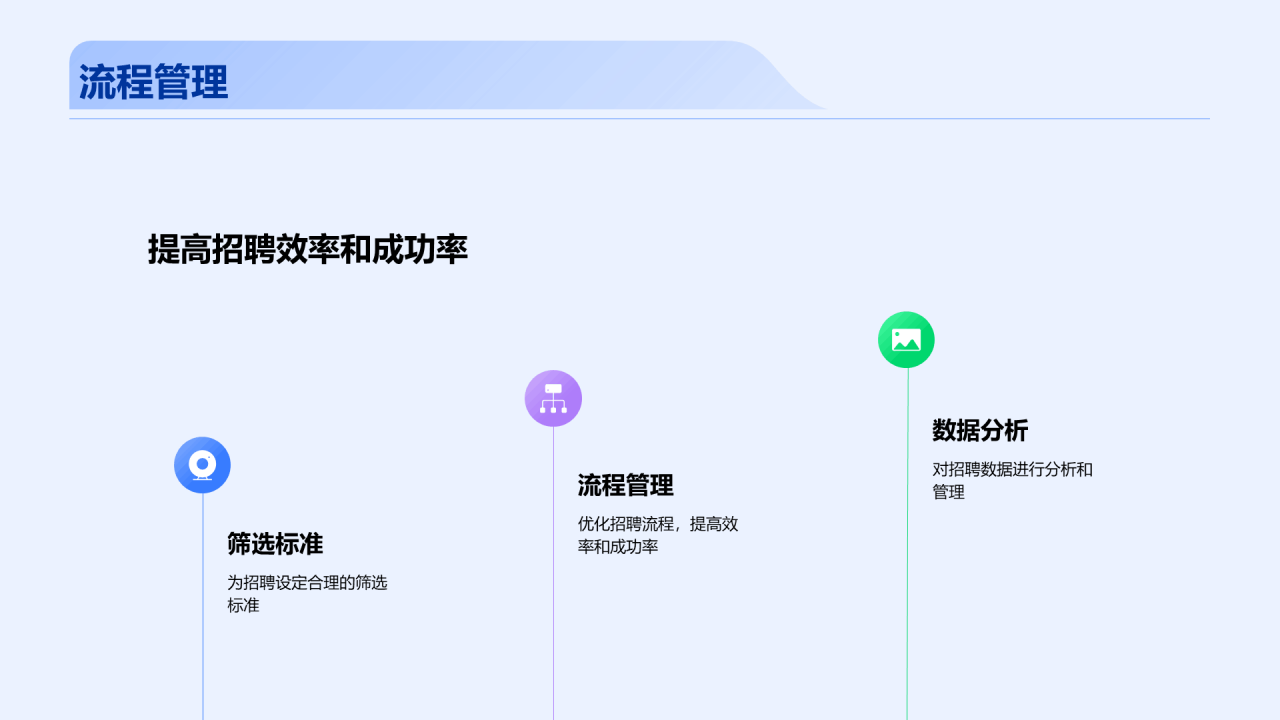Select the description 为招聘设定合理的筛选标准
The image size is (1280, 720).
pos(307,594)
